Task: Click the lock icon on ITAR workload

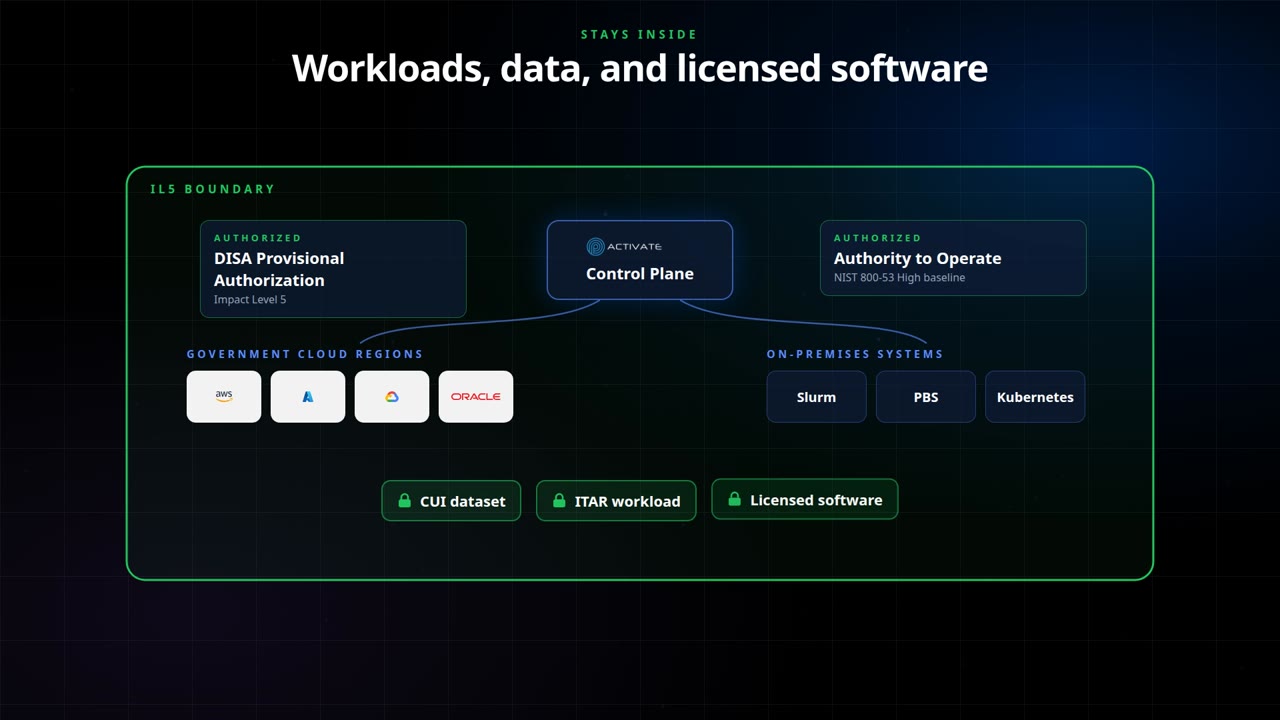Action: click(559, 501)
